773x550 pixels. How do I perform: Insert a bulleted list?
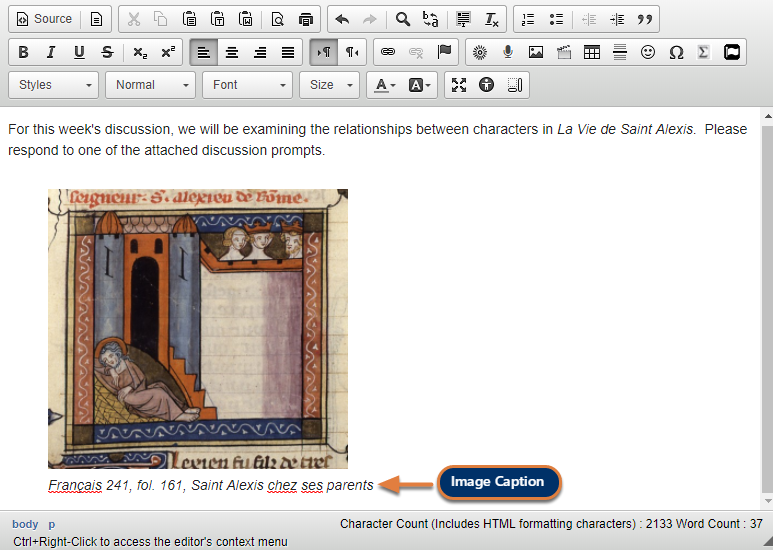[556, 19]
